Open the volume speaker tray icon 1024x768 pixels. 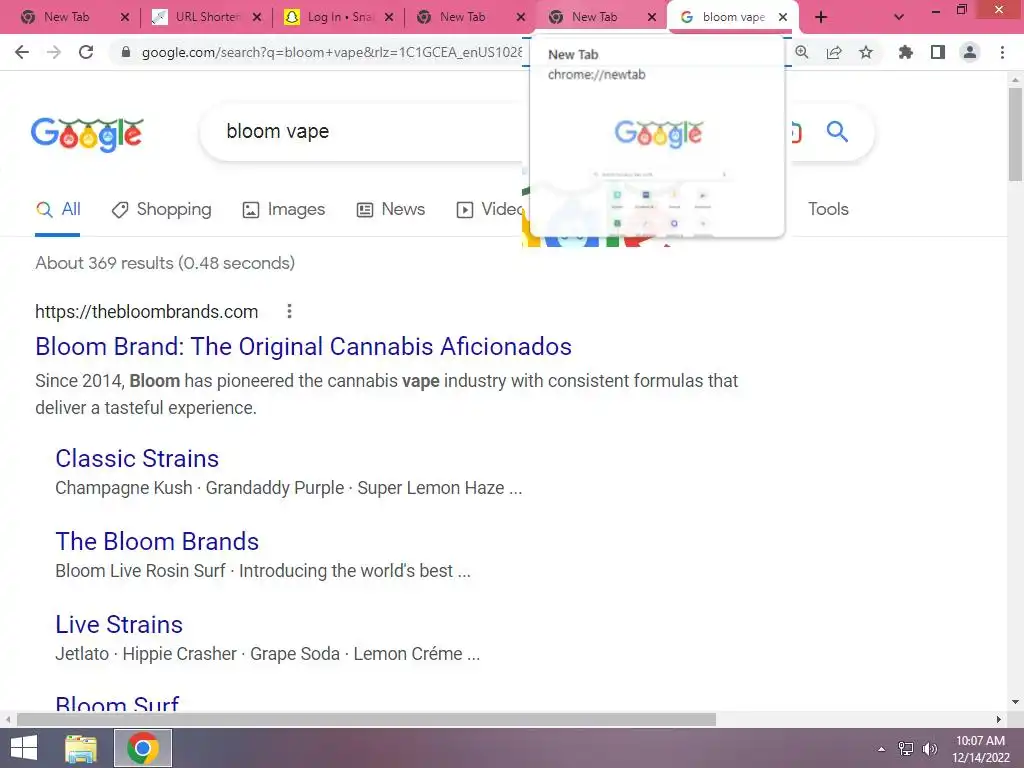coord(930,749)
